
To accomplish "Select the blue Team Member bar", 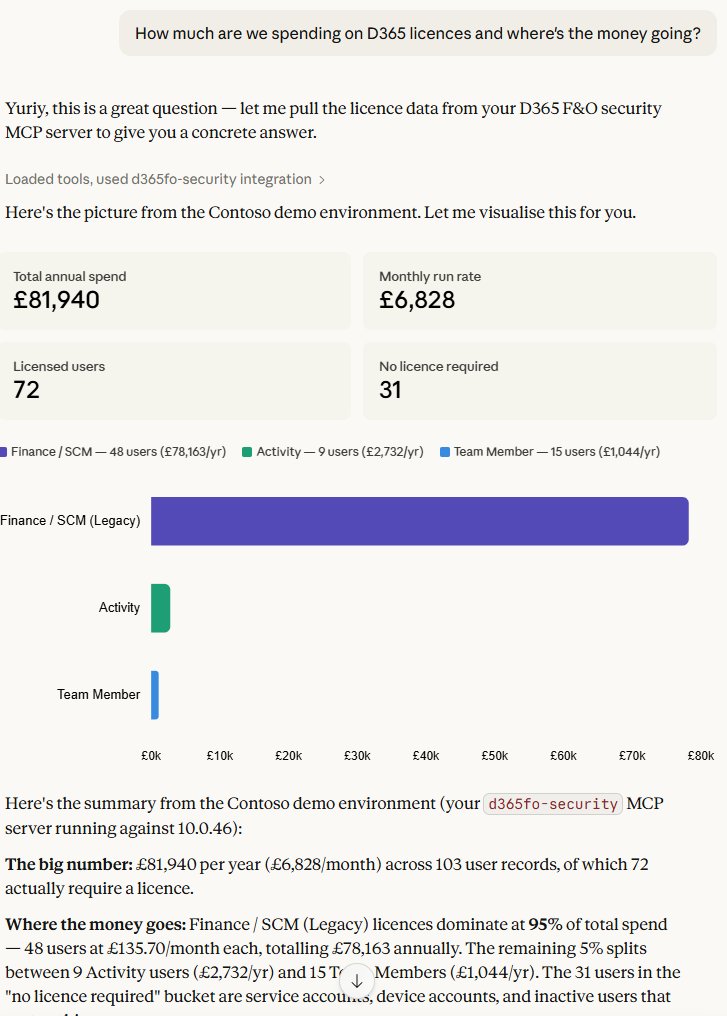I will tap(155, 695).
